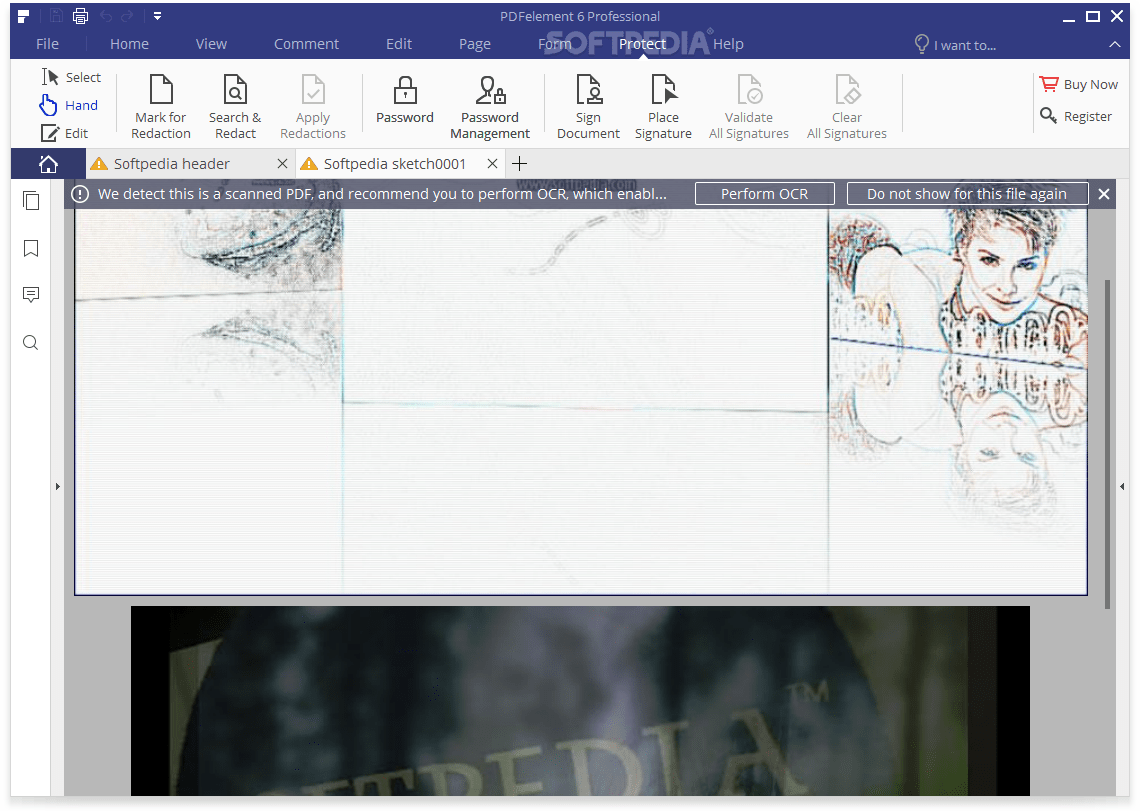Viewport: 1140px width, 811px height.
Task: Click the Register key button
Action: pos(1076,116)
